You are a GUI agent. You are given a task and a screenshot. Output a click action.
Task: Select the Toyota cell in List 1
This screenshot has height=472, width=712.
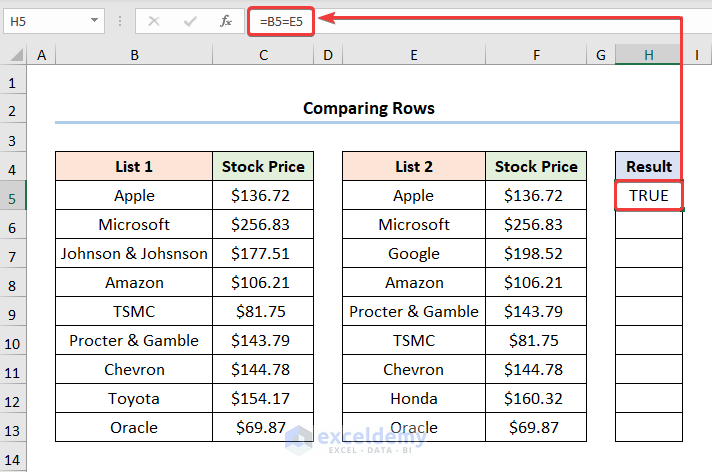[x=134, y=399]
